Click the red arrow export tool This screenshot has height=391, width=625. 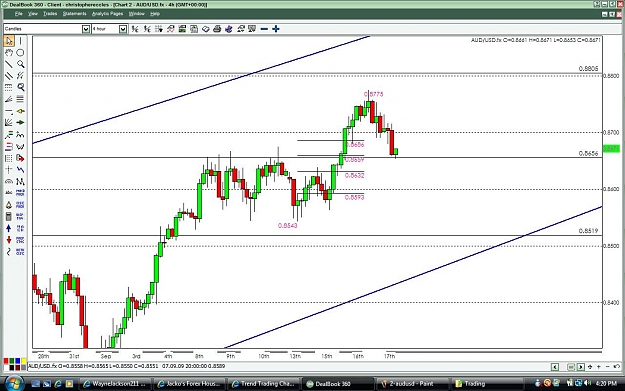tap(20, 158)
